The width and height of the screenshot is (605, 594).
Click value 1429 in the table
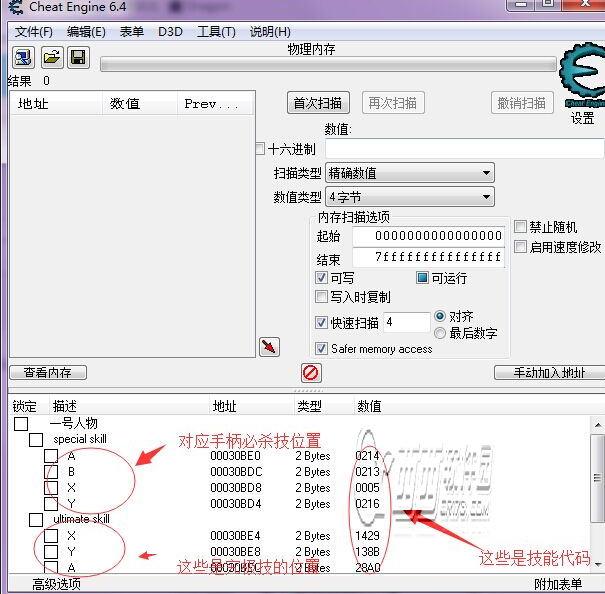(367, 536)
